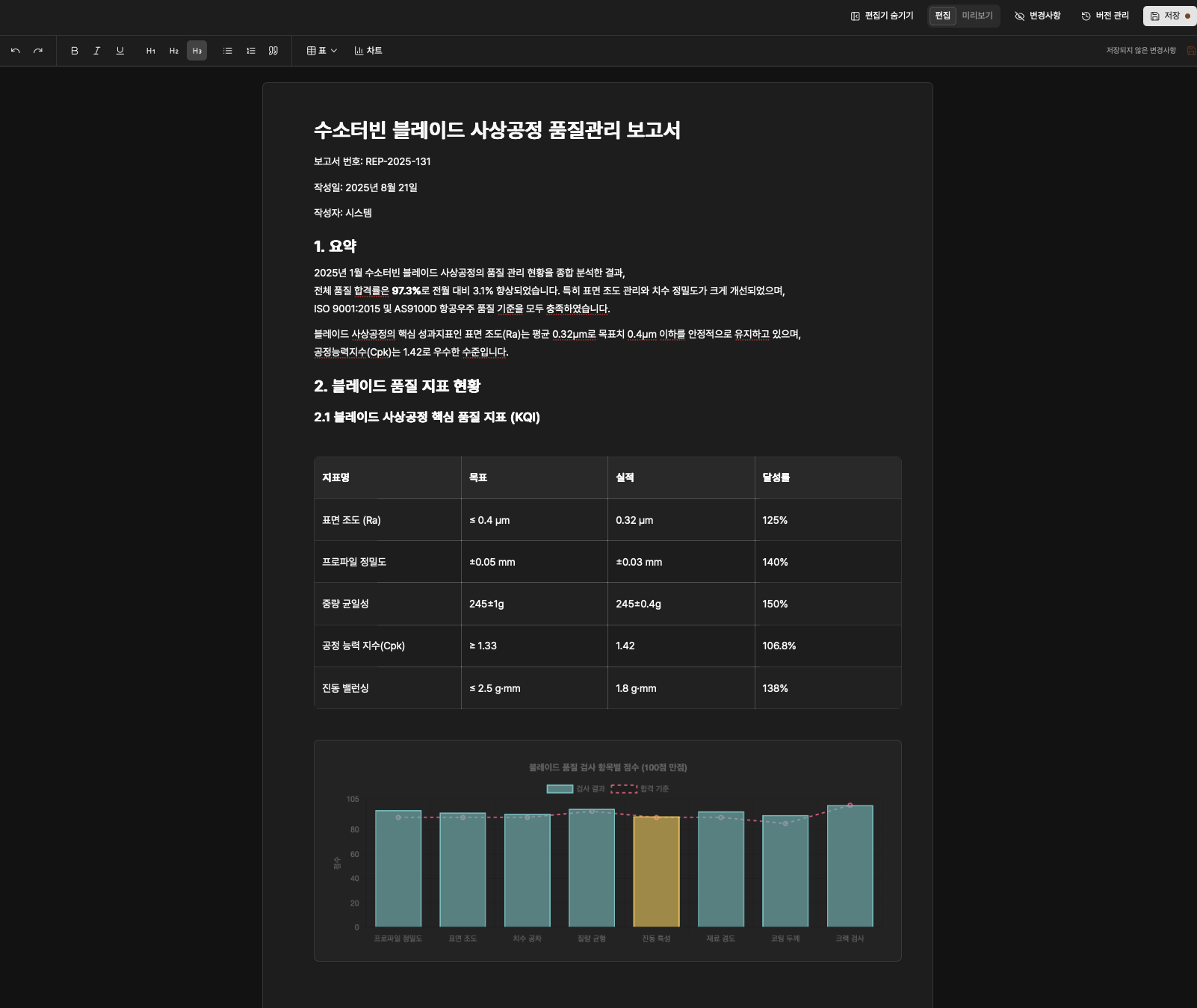
Task: Apply italic formatting
Action: [96, 51]
